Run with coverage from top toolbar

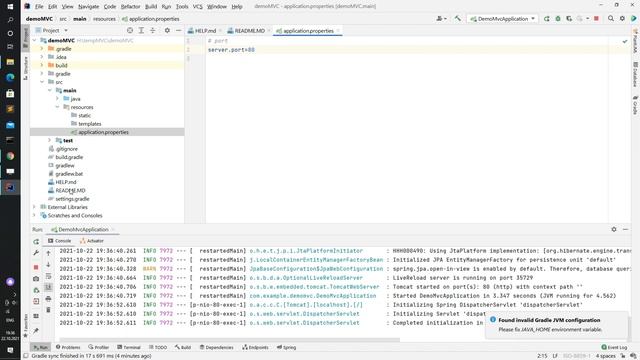pos(569,18)
